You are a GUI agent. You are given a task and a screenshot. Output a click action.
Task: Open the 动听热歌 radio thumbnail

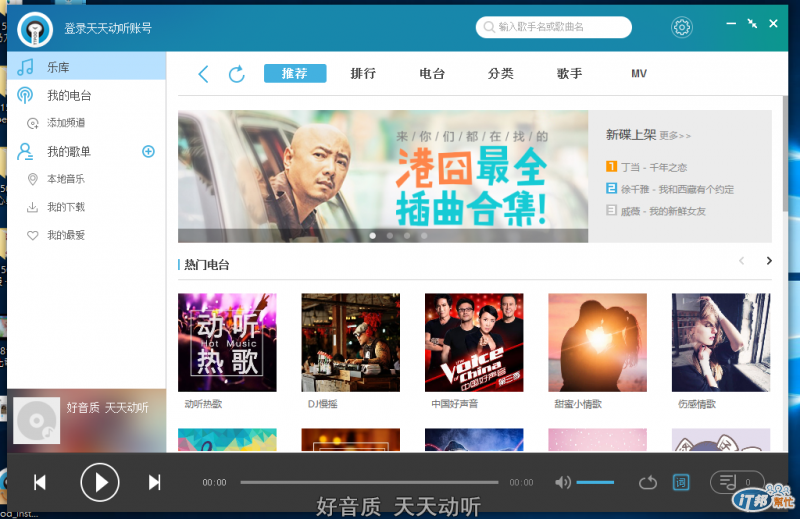[x=227, y=342]
